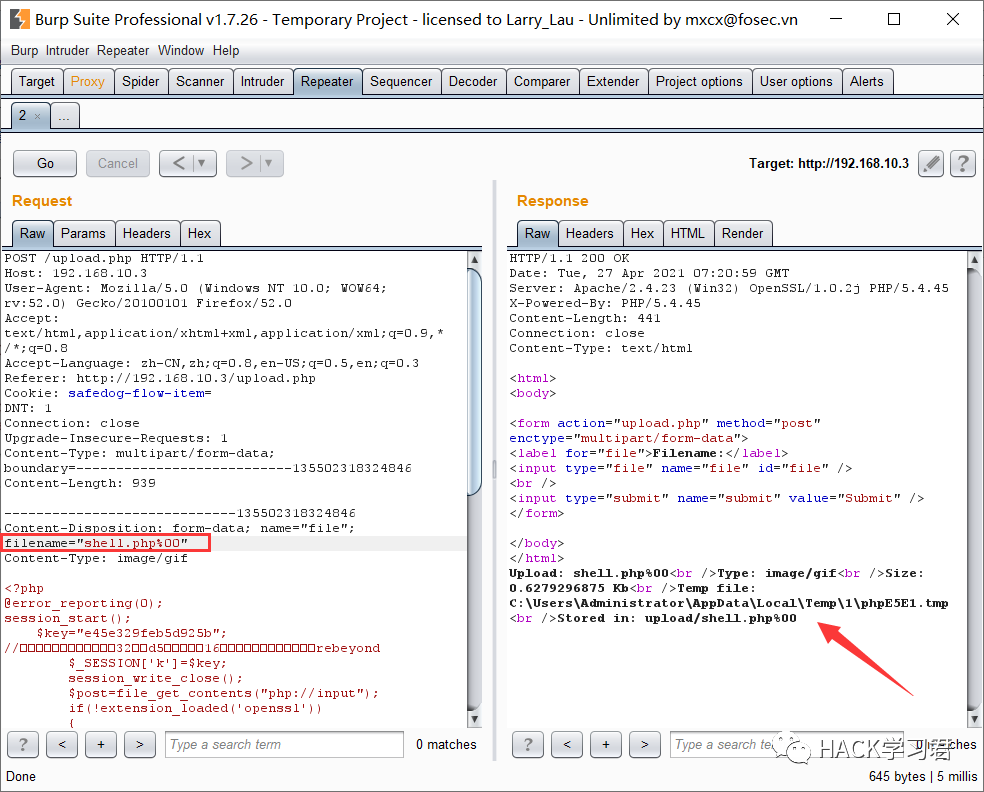Click plus options button in request search
This screenshot has width=984, height=792.
click(101, 745)
